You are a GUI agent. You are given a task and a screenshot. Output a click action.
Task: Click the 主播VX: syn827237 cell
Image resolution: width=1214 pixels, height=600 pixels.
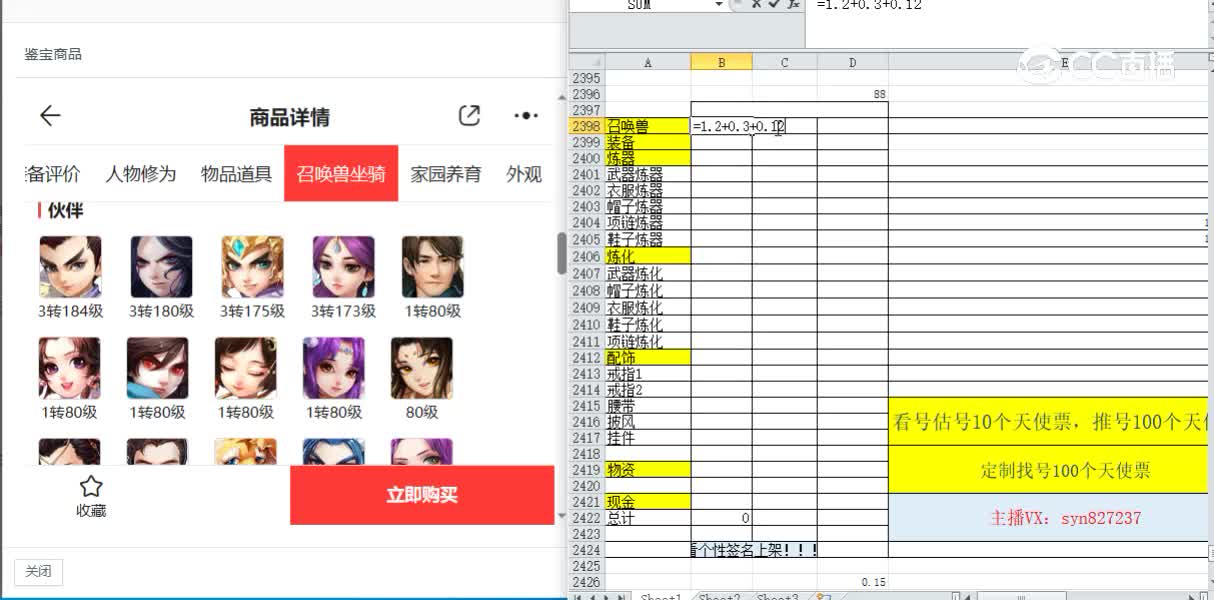click(1050, 518)
